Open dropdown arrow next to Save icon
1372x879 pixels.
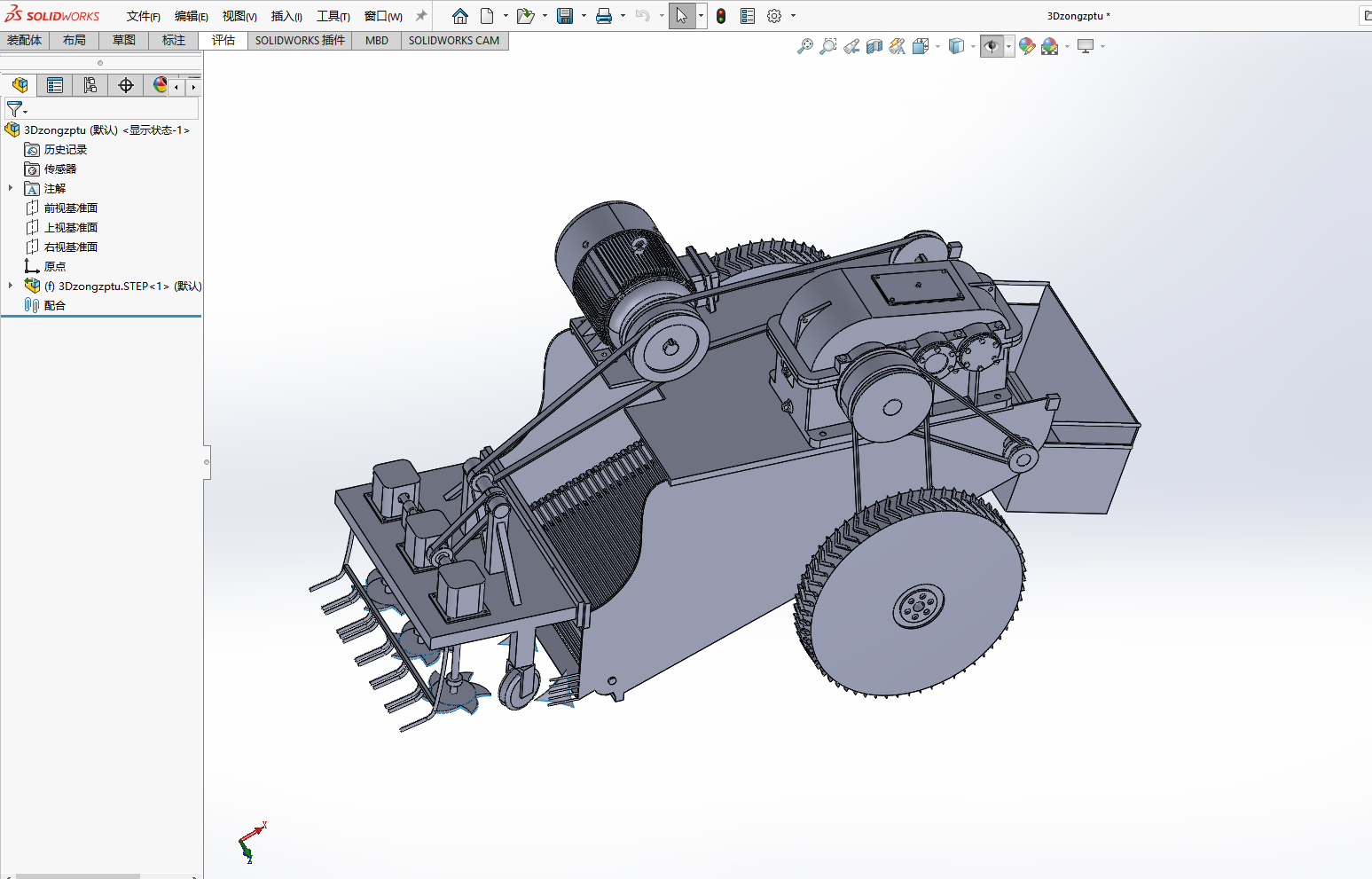coord(584,16)
